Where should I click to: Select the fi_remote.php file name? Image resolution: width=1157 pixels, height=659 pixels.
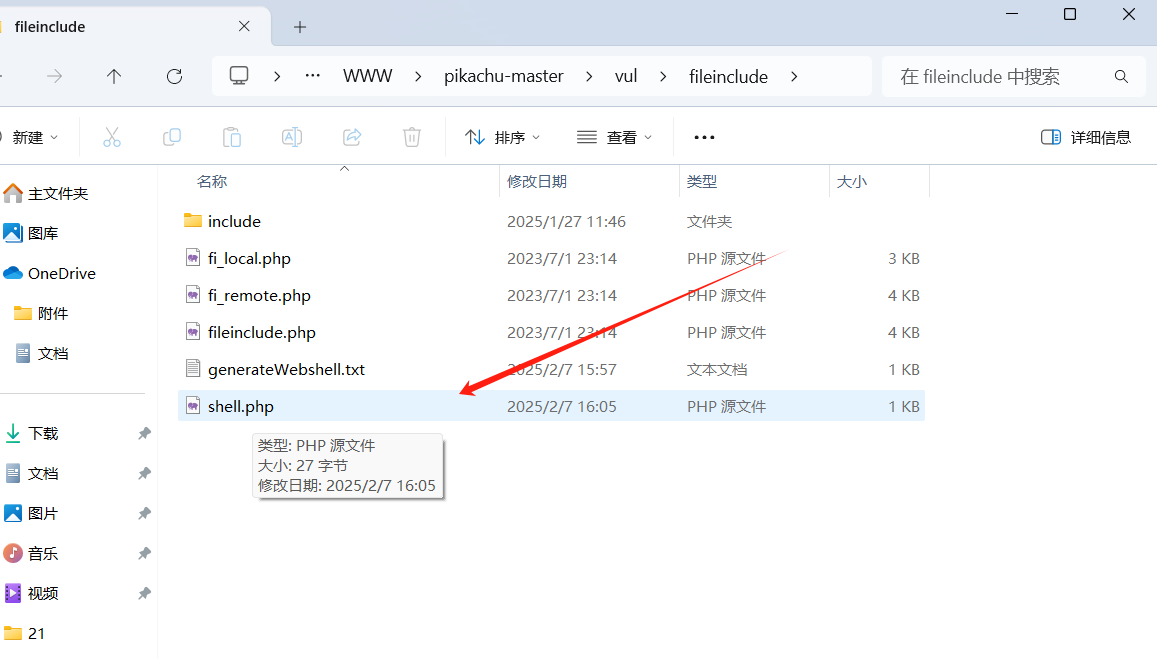coord(259,295)
